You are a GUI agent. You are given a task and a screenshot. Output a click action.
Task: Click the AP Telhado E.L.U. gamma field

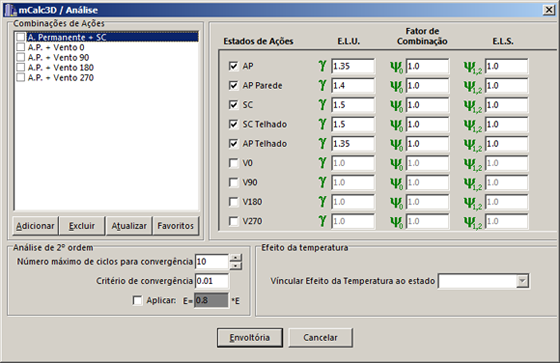[x=353, y=144]
